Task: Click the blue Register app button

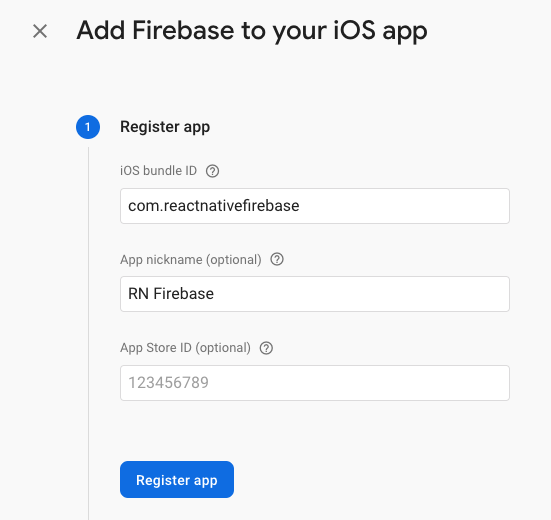Action: point(177,480)
